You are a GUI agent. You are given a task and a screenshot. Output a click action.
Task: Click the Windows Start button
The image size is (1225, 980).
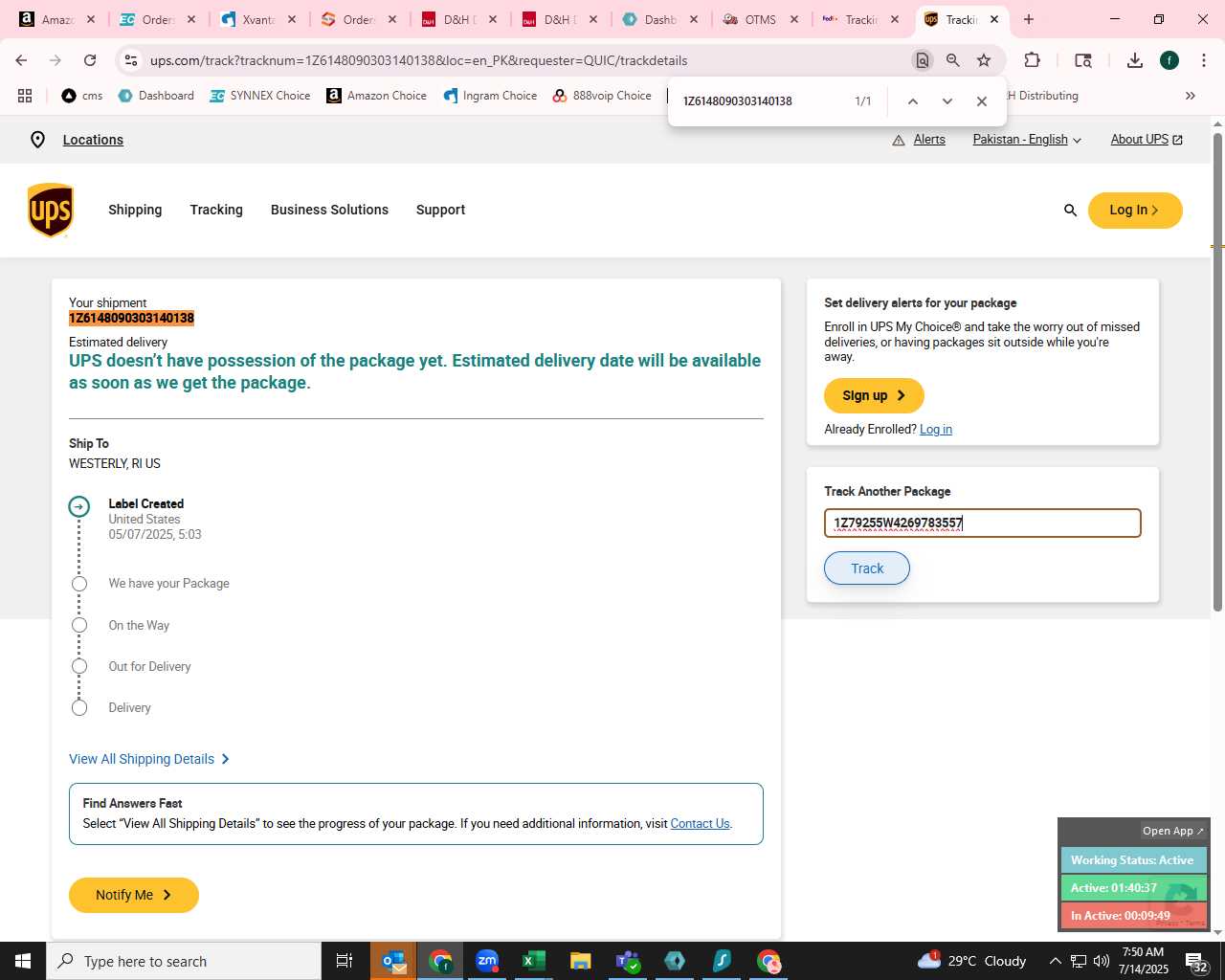[23, 961]
